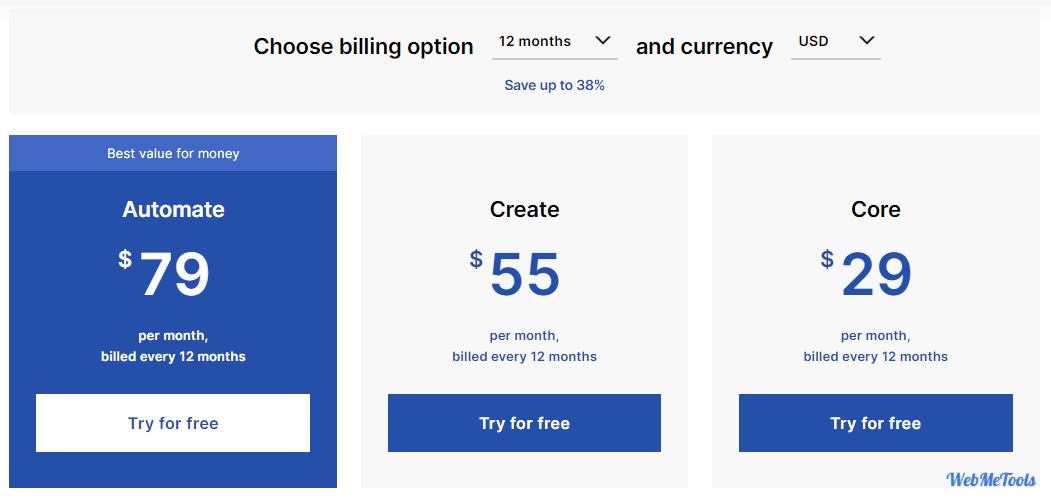Viewport: 1051px width, 499px height.
Task: Click the $29 Core price
Action: [x=866, y=274]
